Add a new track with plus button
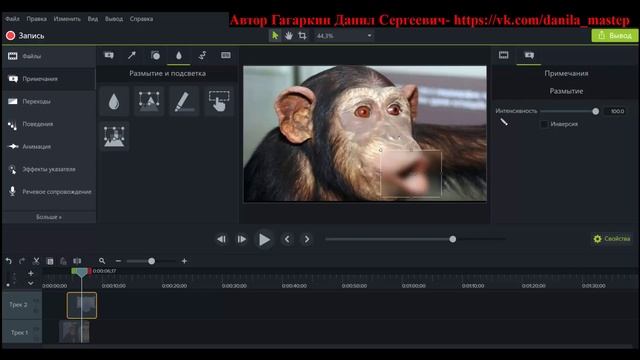The image size is (640, 360). (x=31, y=273)
